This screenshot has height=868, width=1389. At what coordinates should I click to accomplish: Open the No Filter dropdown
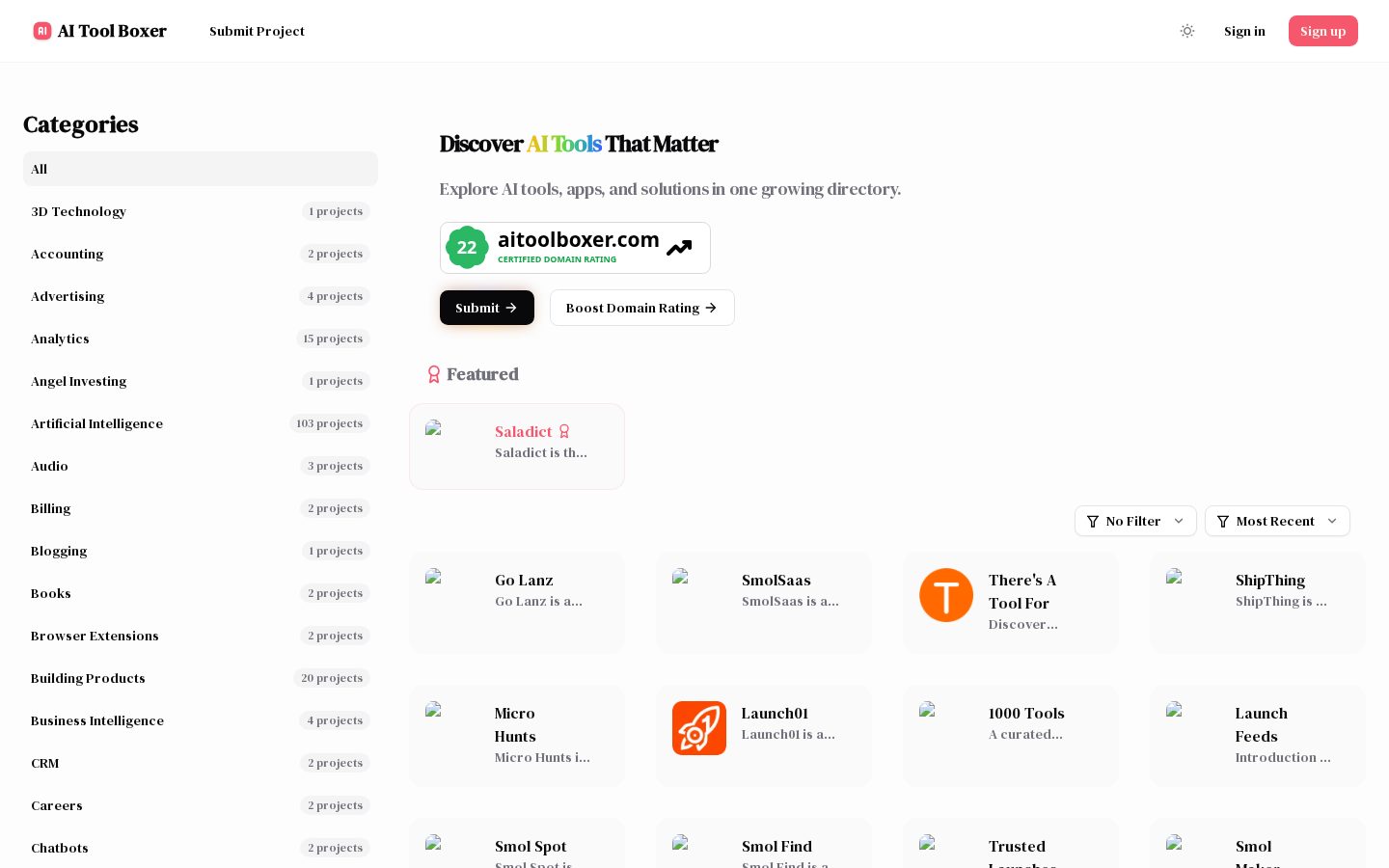[x=1135, y=521]
